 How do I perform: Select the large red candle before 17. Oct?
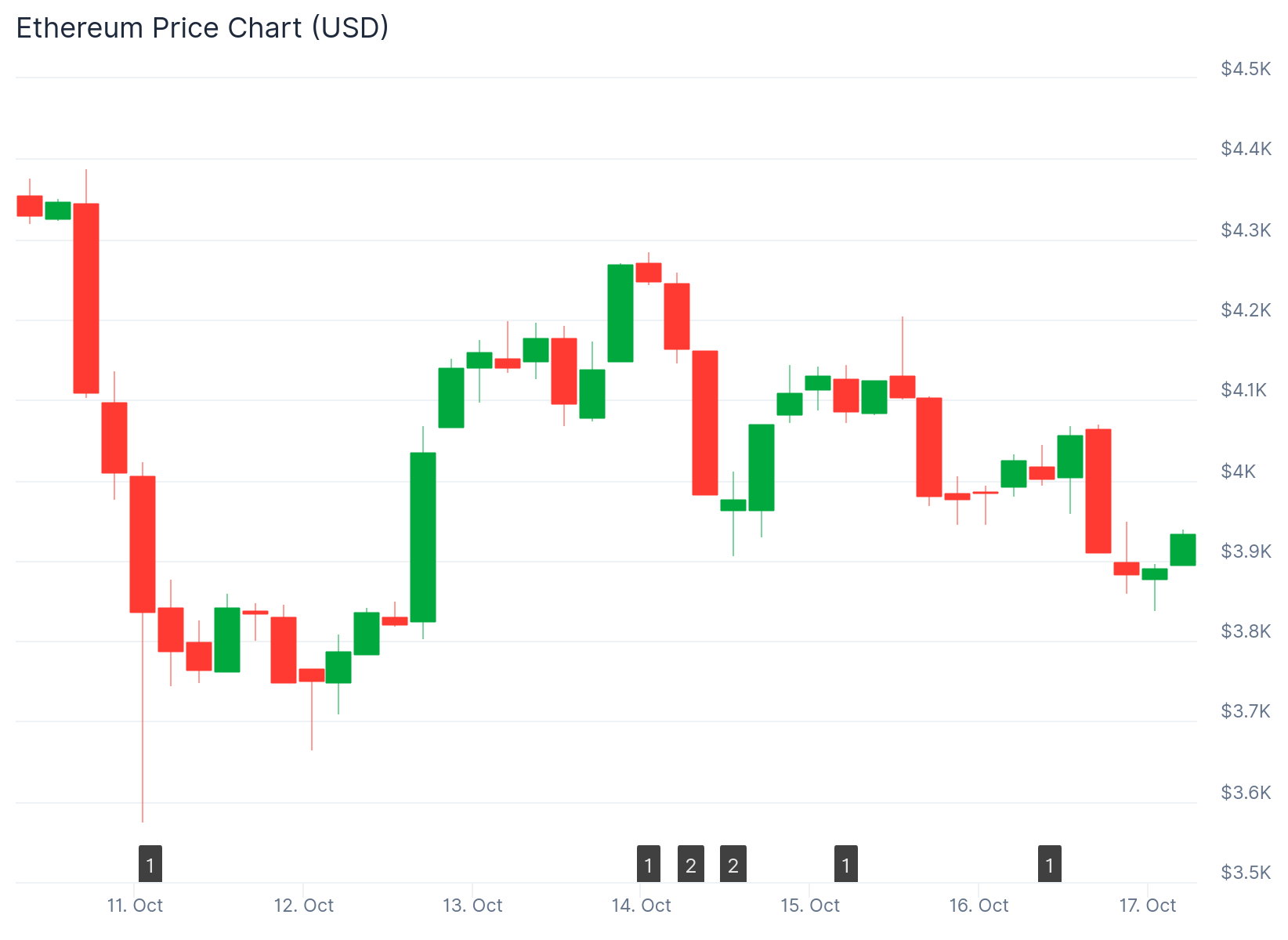coord(1098,490)
